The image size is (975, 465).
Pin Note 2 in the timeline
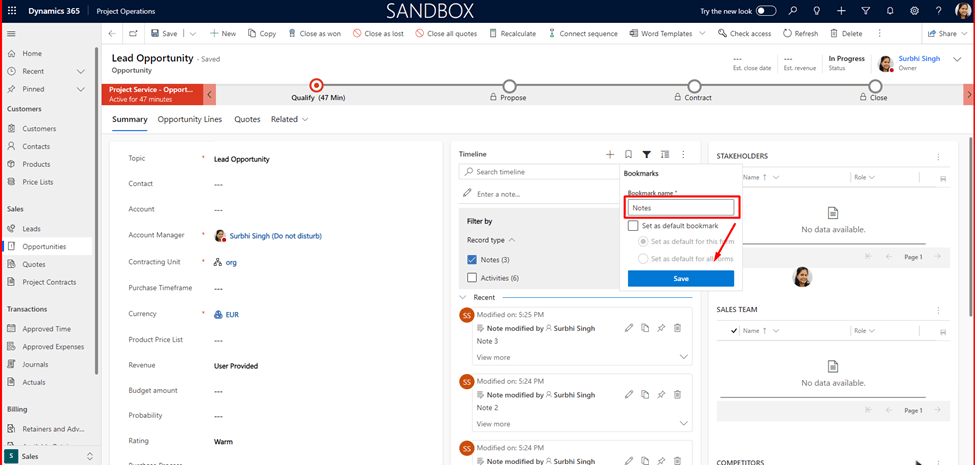tap(661, 395)
